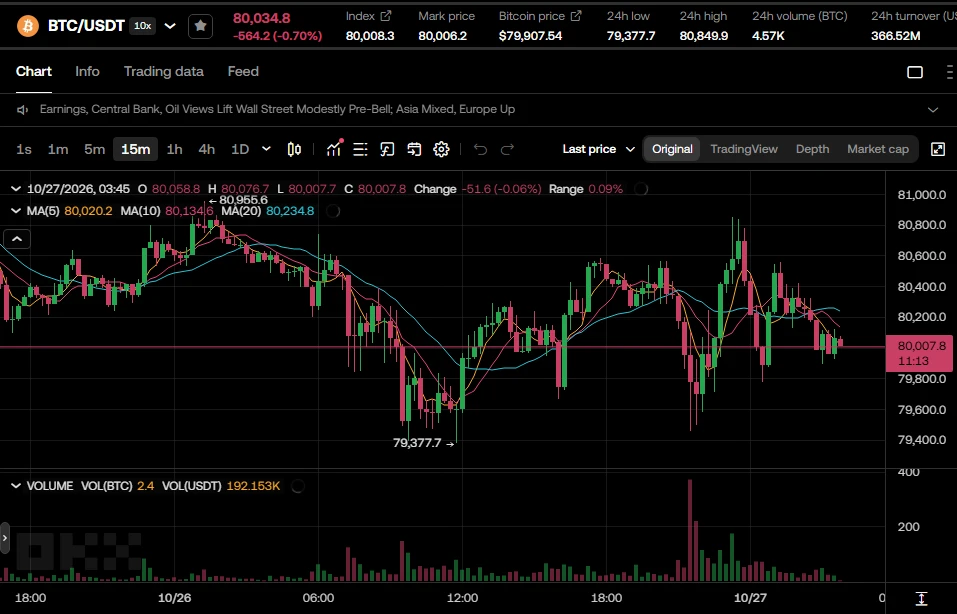Open chart settings gear icon
The image size is (957, 614).
click(x=441, y=150)
